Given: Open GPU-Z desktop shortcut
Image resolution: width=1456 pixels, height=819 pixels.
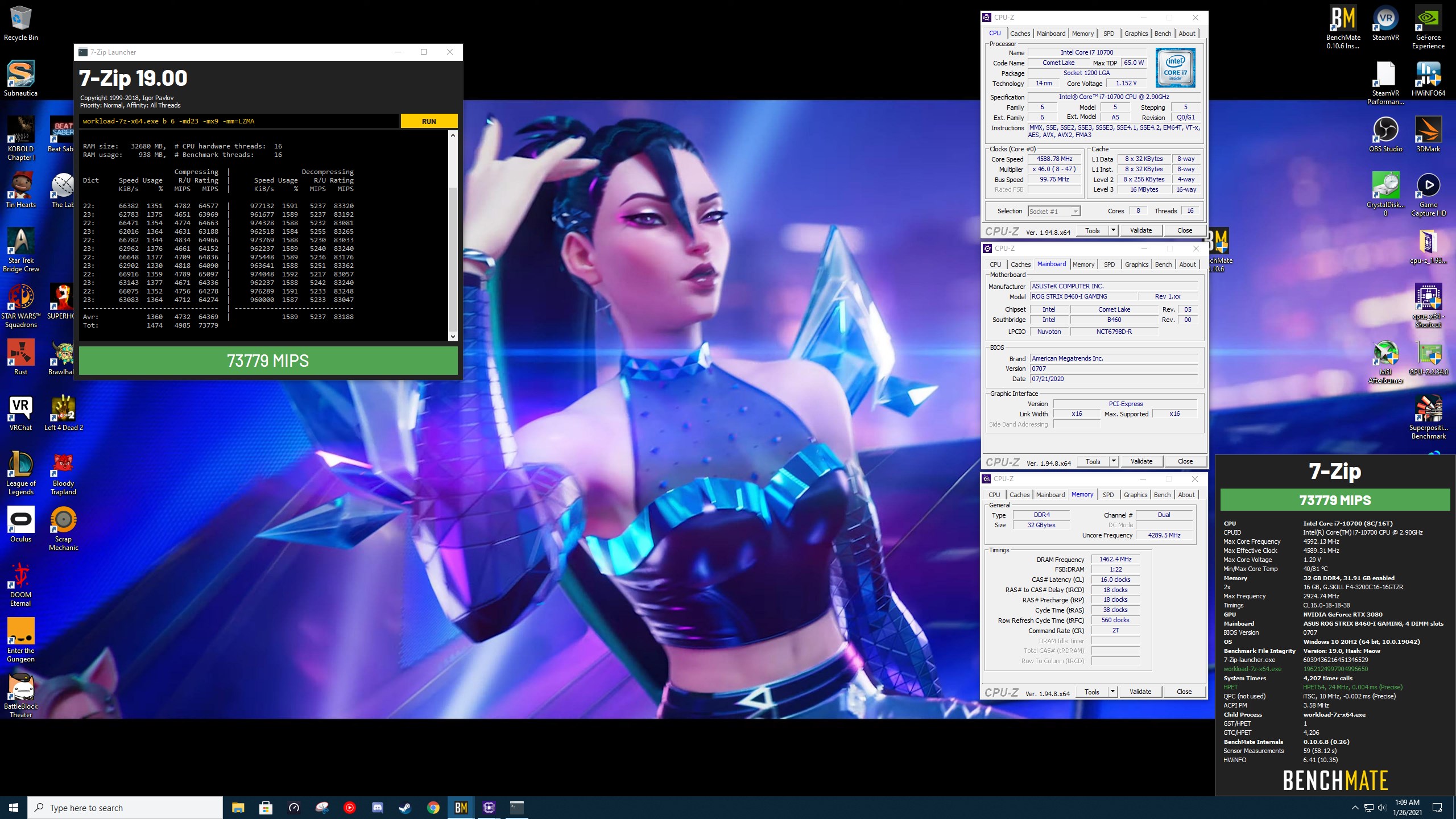Looking at the screenshot, I should click(x=1428, y=358).
